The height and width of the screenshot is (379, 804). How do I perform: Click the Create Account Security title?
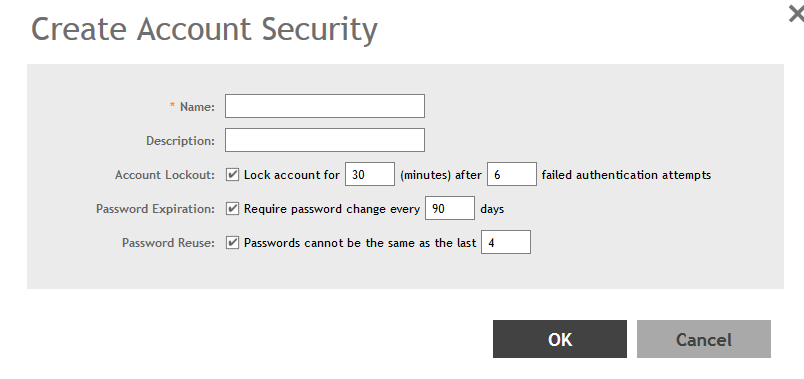[205, 29]
